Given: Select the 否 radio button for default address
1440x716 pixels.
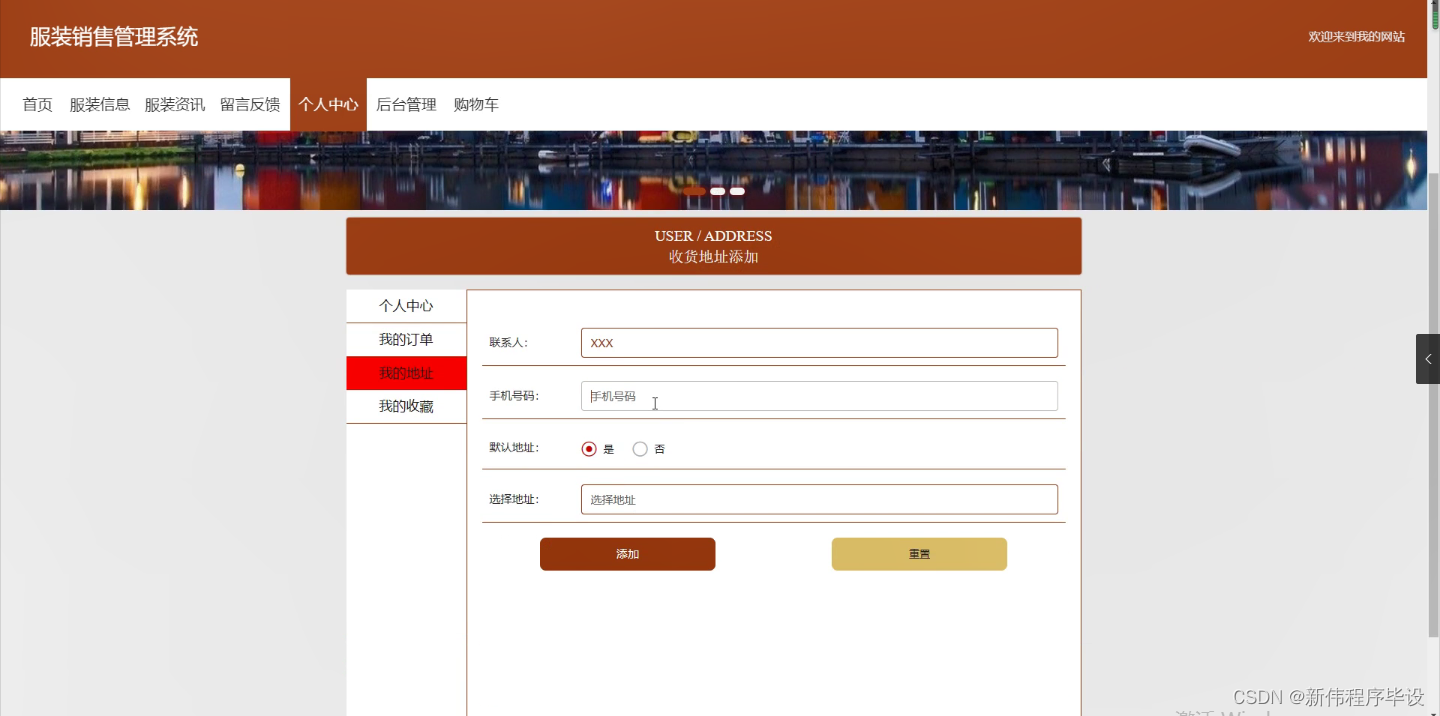Looking at the screenshot, I should pyautogui.click(x=640, y=448).
